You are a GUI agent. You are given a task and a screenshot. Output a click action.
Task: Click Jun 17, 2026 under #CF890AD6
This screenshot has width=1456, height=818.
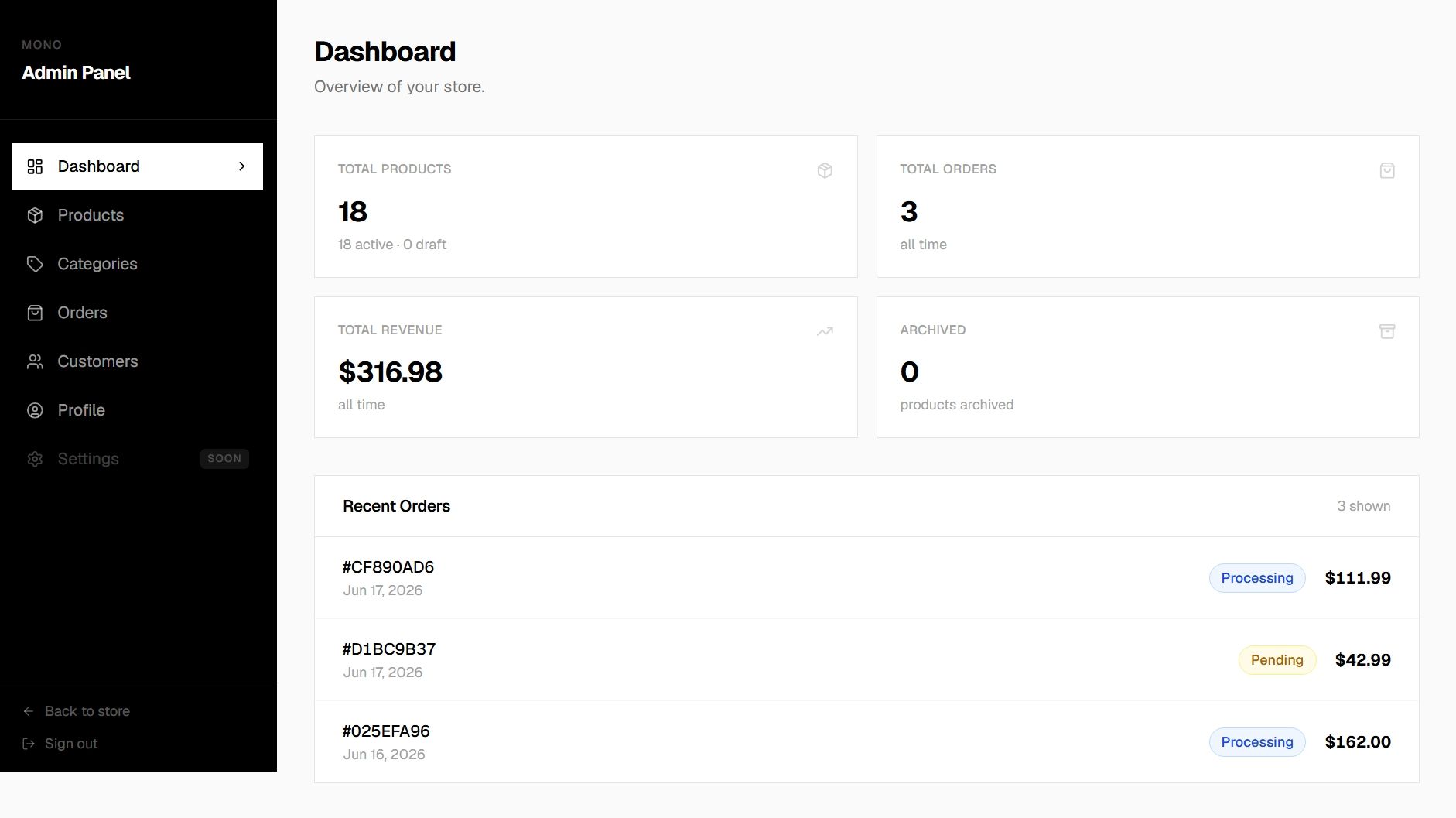(383, 590)
